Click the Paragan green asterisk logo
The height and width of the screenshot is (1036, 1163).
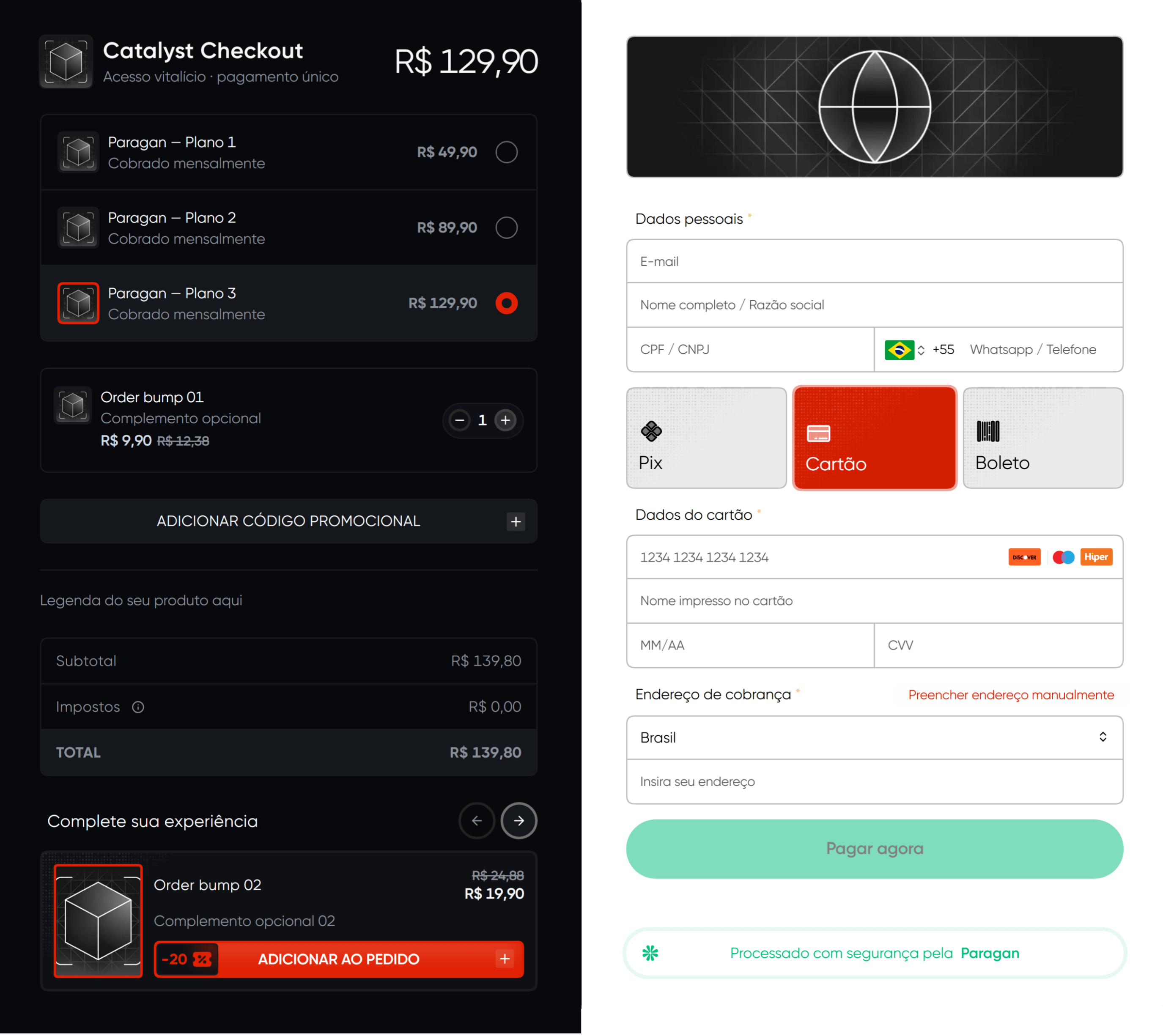click(x=650, y=954)
